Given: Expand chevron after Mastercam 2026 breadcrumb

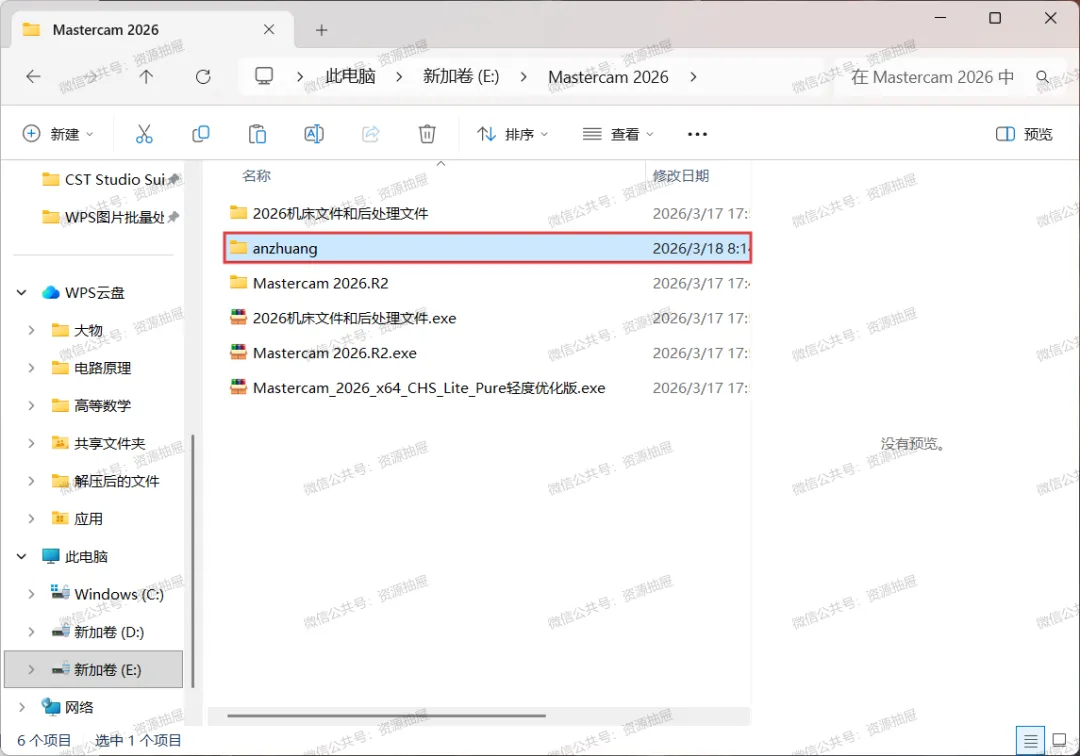Looking at the screenshot, I should pos(693,76).
